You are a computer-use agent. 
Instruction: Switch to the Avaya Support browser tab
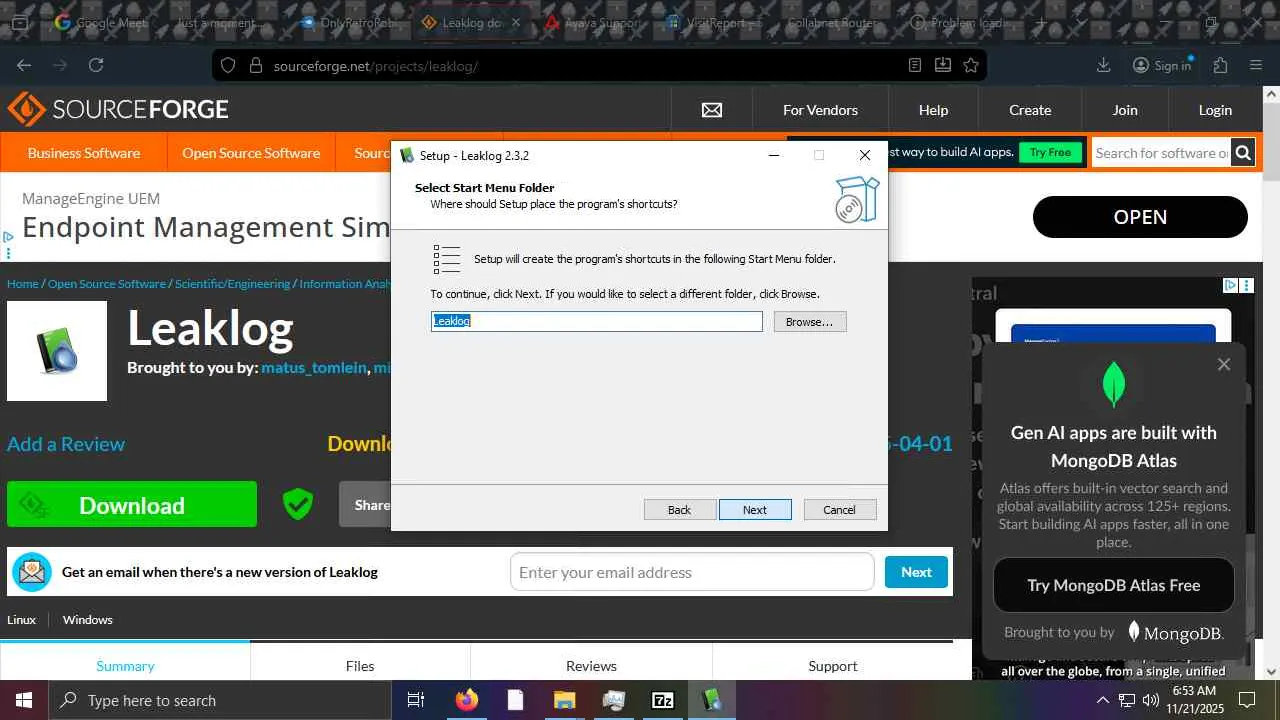[592, 22]
